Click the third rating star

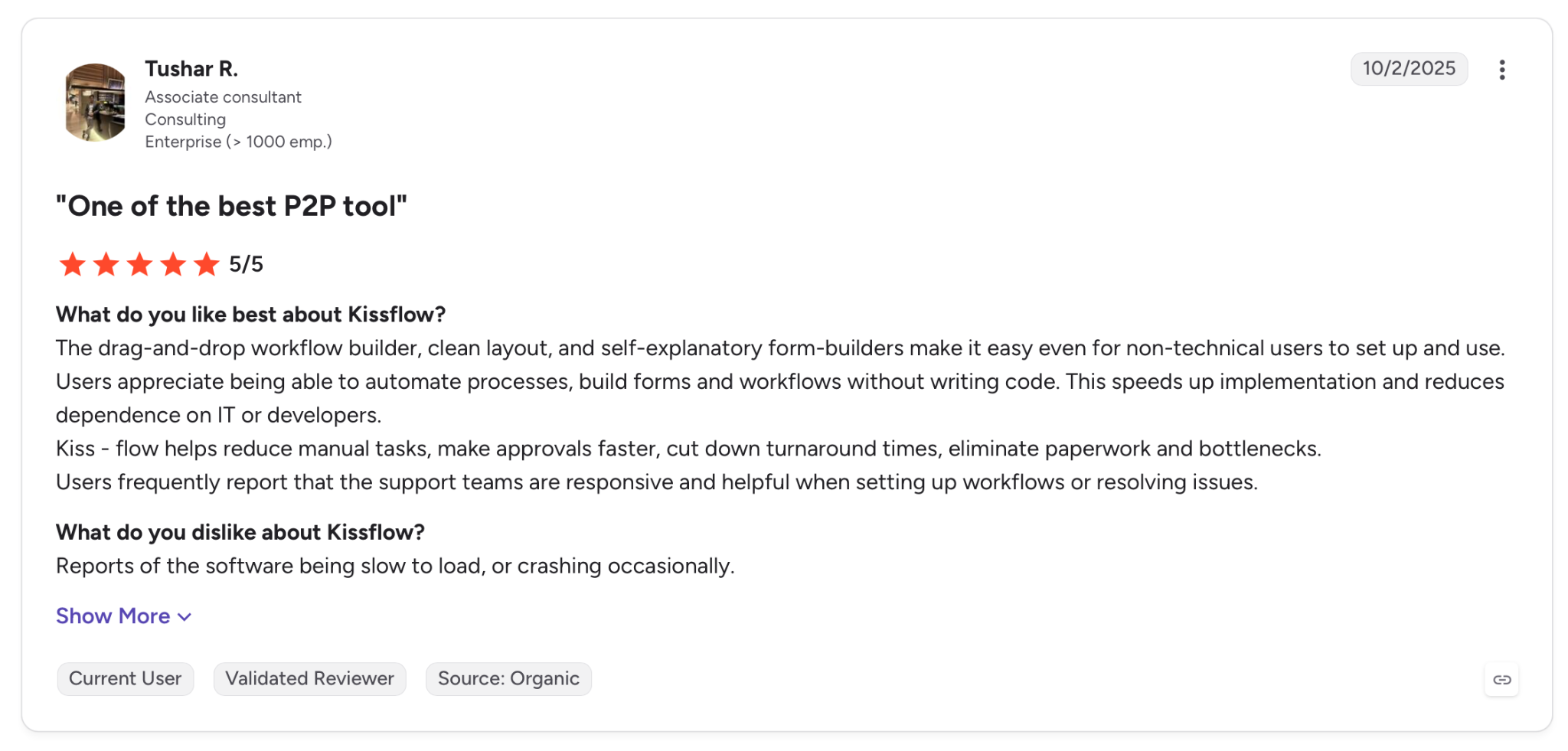click(x=139, y=265)
